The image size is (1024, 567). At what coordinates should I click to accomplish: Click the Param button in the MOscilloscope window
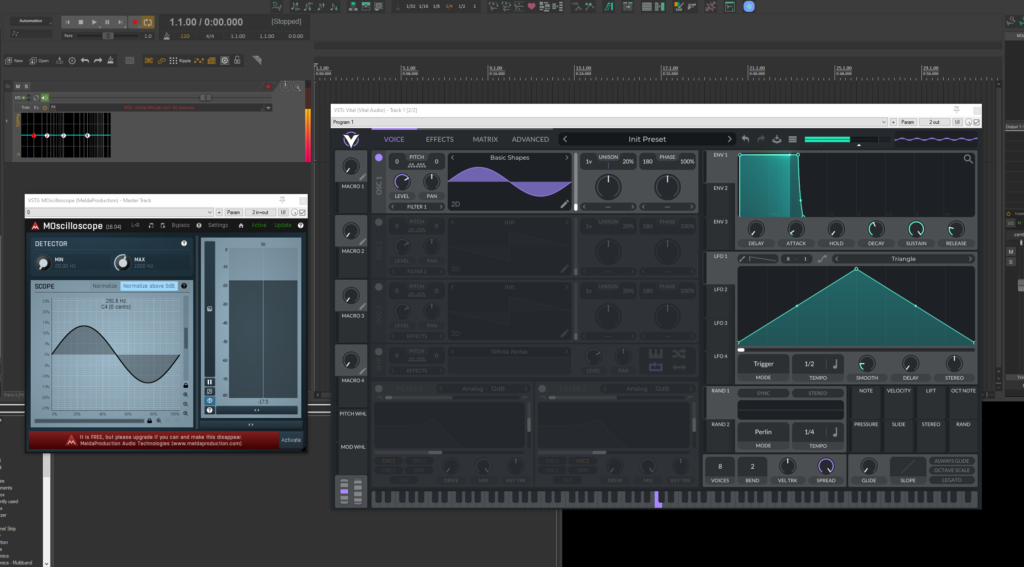(x=234, y=212)
